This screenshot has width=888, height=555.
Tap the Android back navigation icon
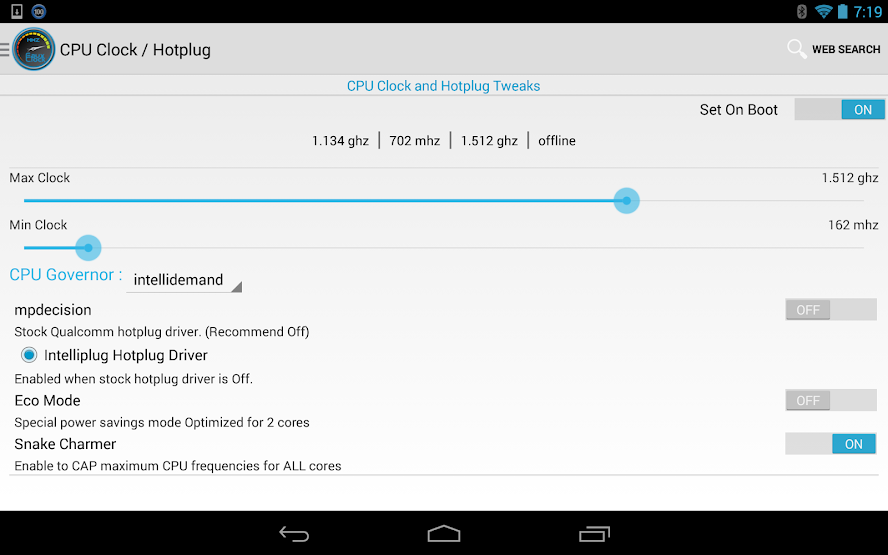click(294, 533)
